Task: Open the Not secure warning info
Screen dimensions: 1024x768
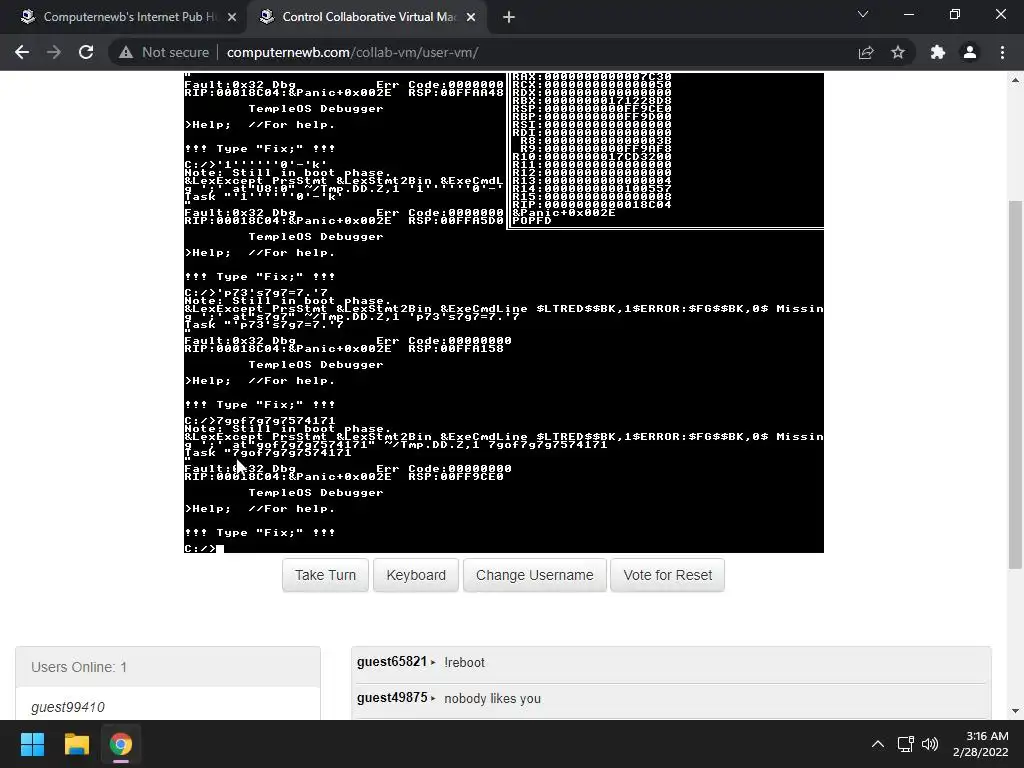Action: 164,52
